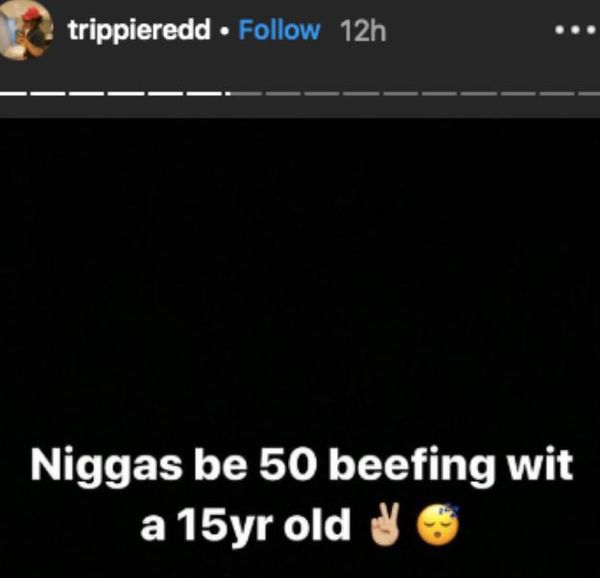The image size is (600, 578).
Task: Jump to the third story progress segment
Action: (x=87, y=93)
